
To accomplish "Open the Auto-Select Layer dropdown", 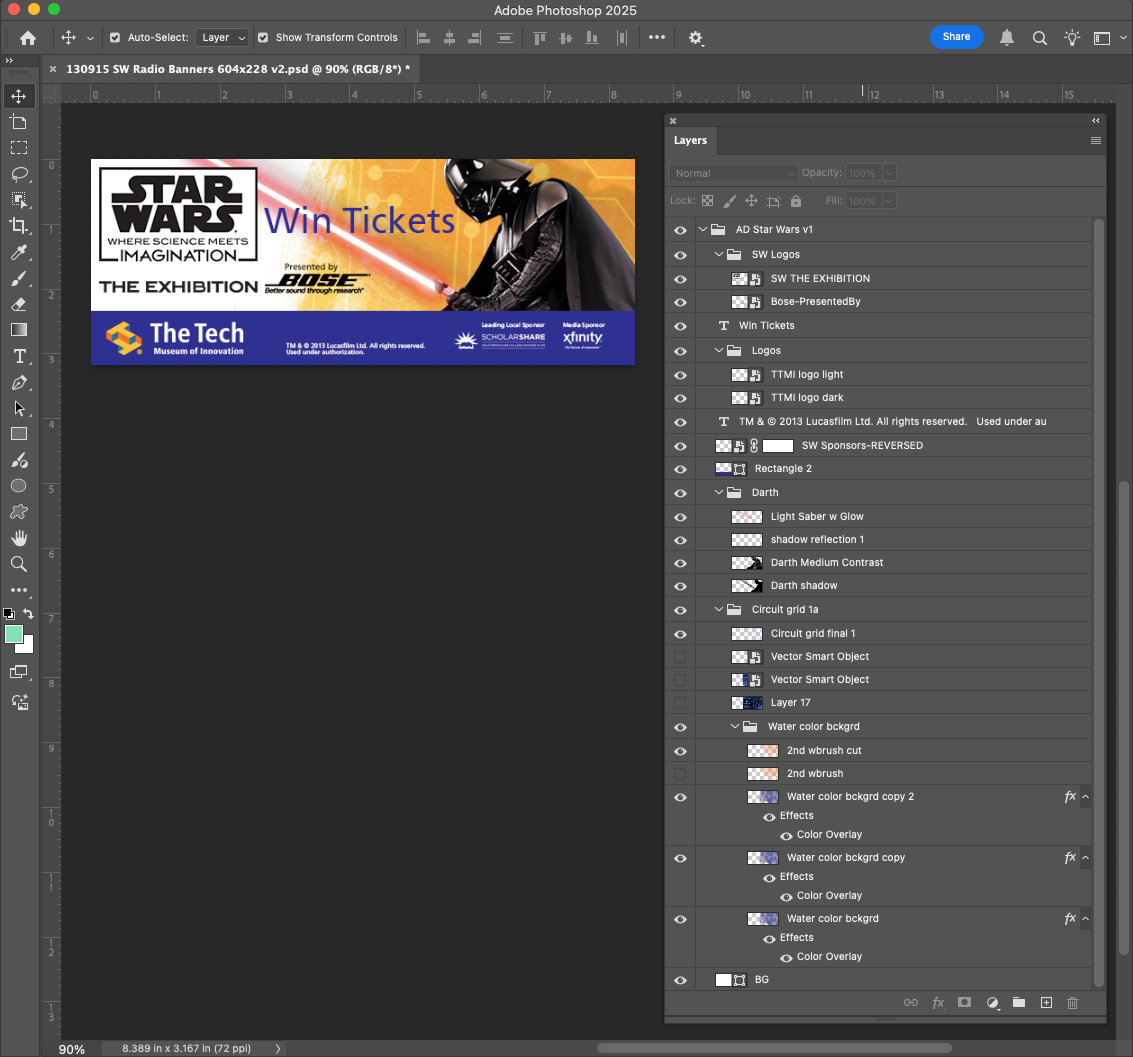I will [x=222, y=38].
